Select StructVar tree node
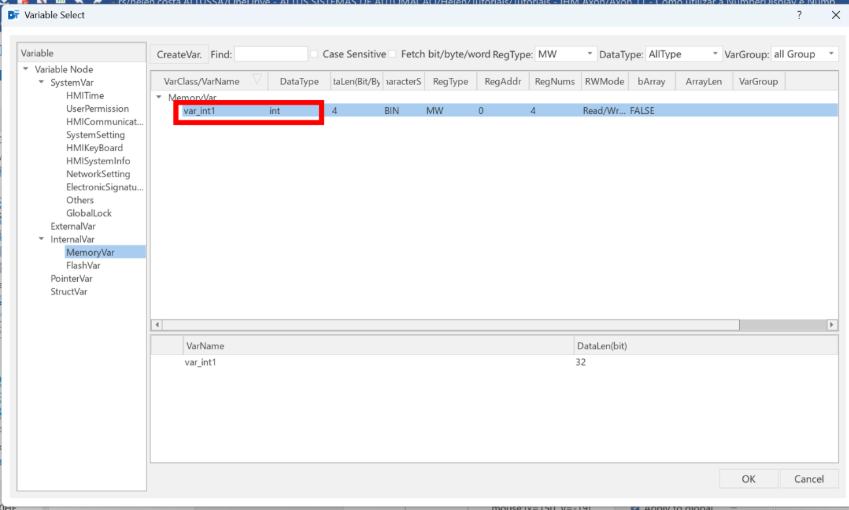 pyautogui.click(x=68, y=291)
